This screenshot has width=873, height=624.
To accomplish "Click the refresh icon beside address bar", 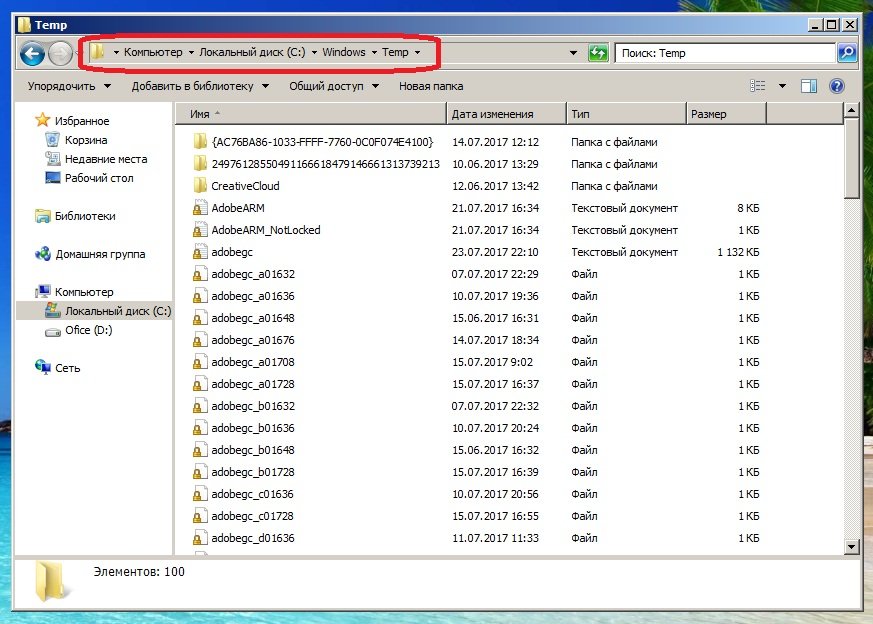I will pos(598,53).
